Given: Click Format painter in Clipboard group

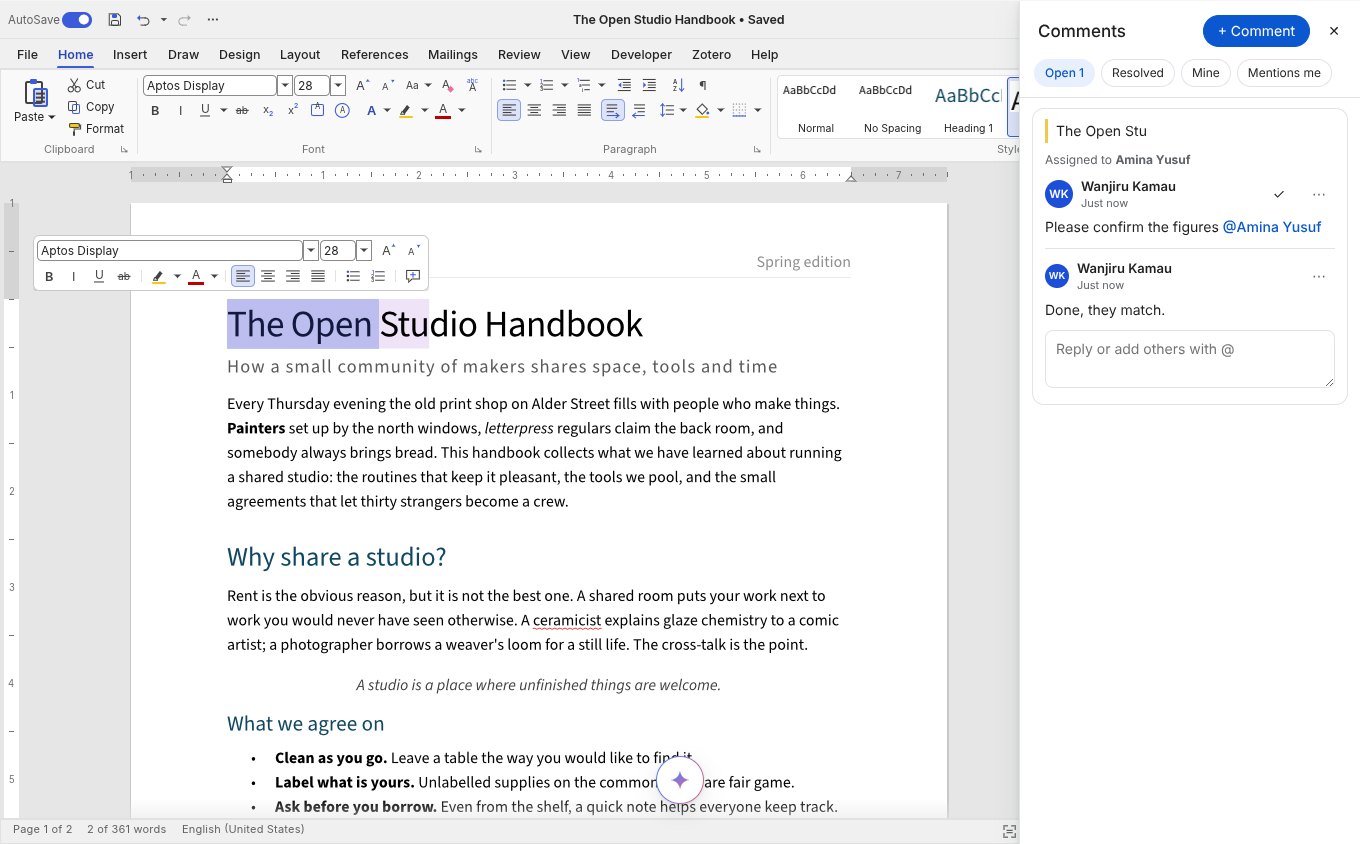Looking at the screenshot, I should (x=97, y=129).
